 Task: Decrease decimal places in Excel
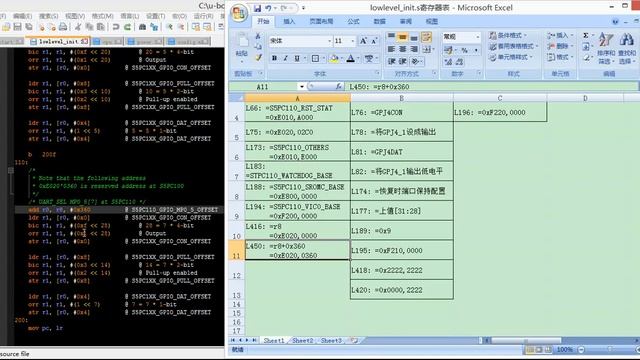pos(459,62)
